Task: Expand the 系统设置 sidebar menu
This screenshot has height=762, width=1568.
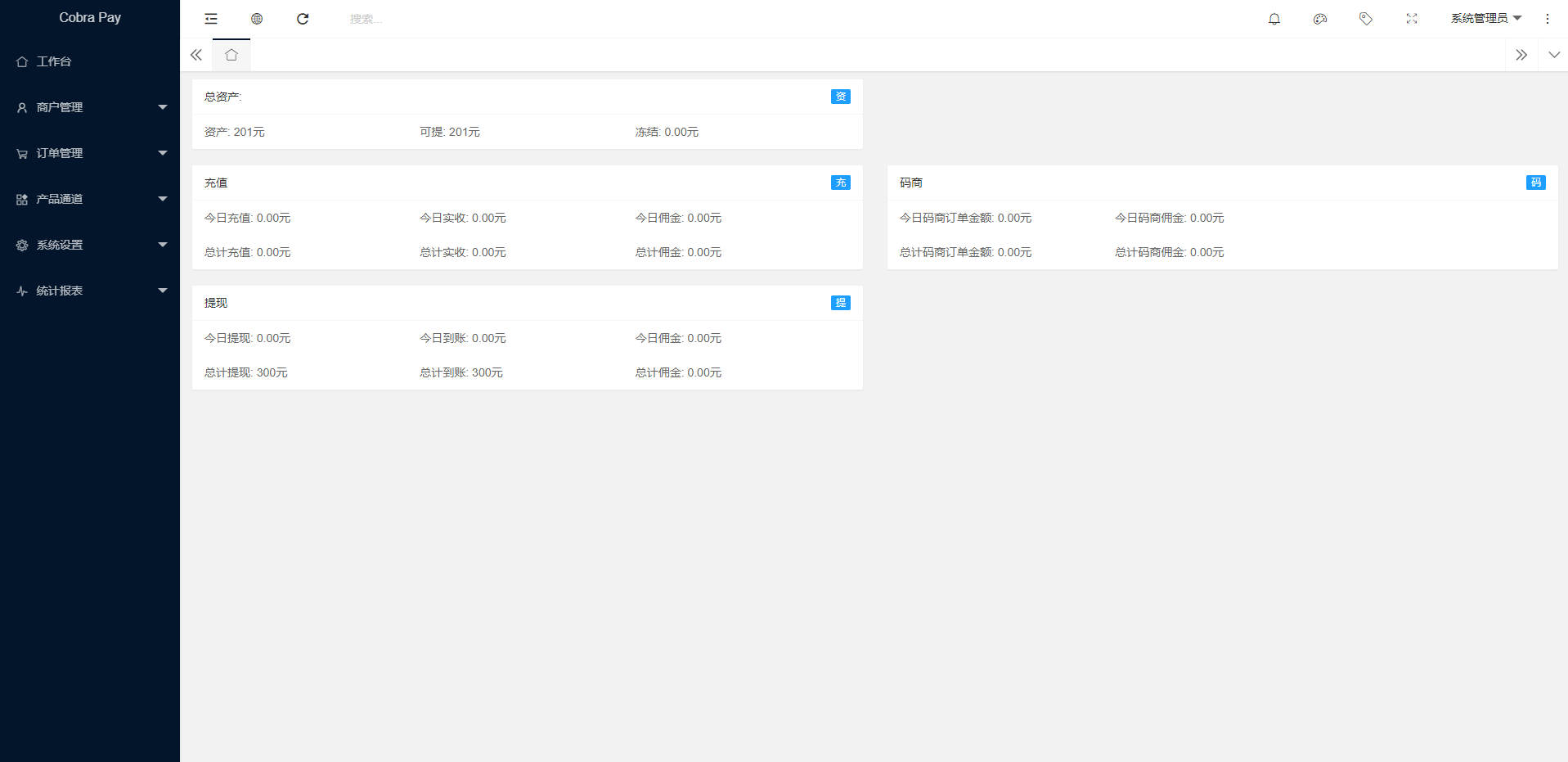Action: 90,245
